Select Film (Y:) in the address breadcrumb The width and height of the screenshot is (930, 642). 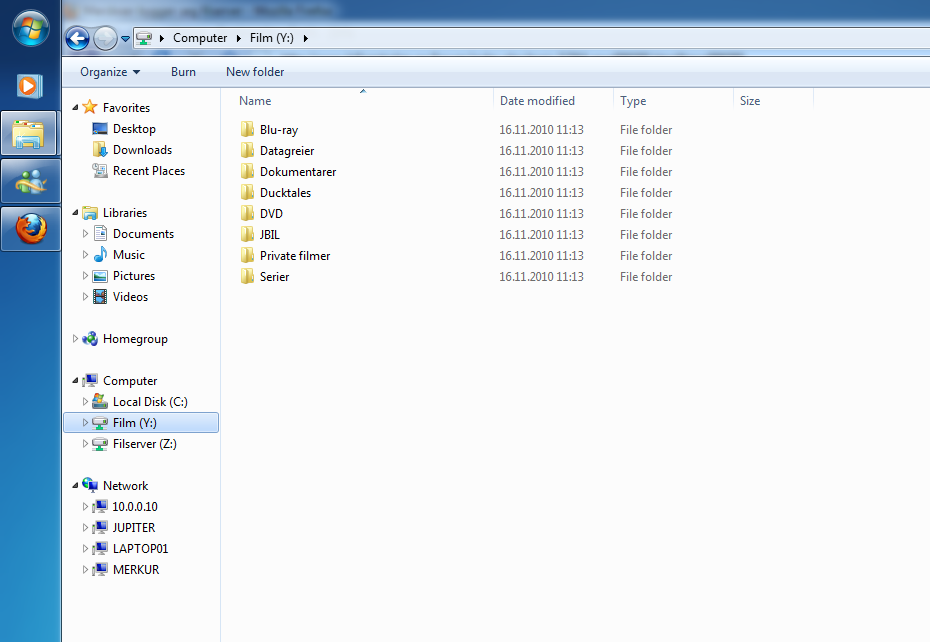click(272, 38)
